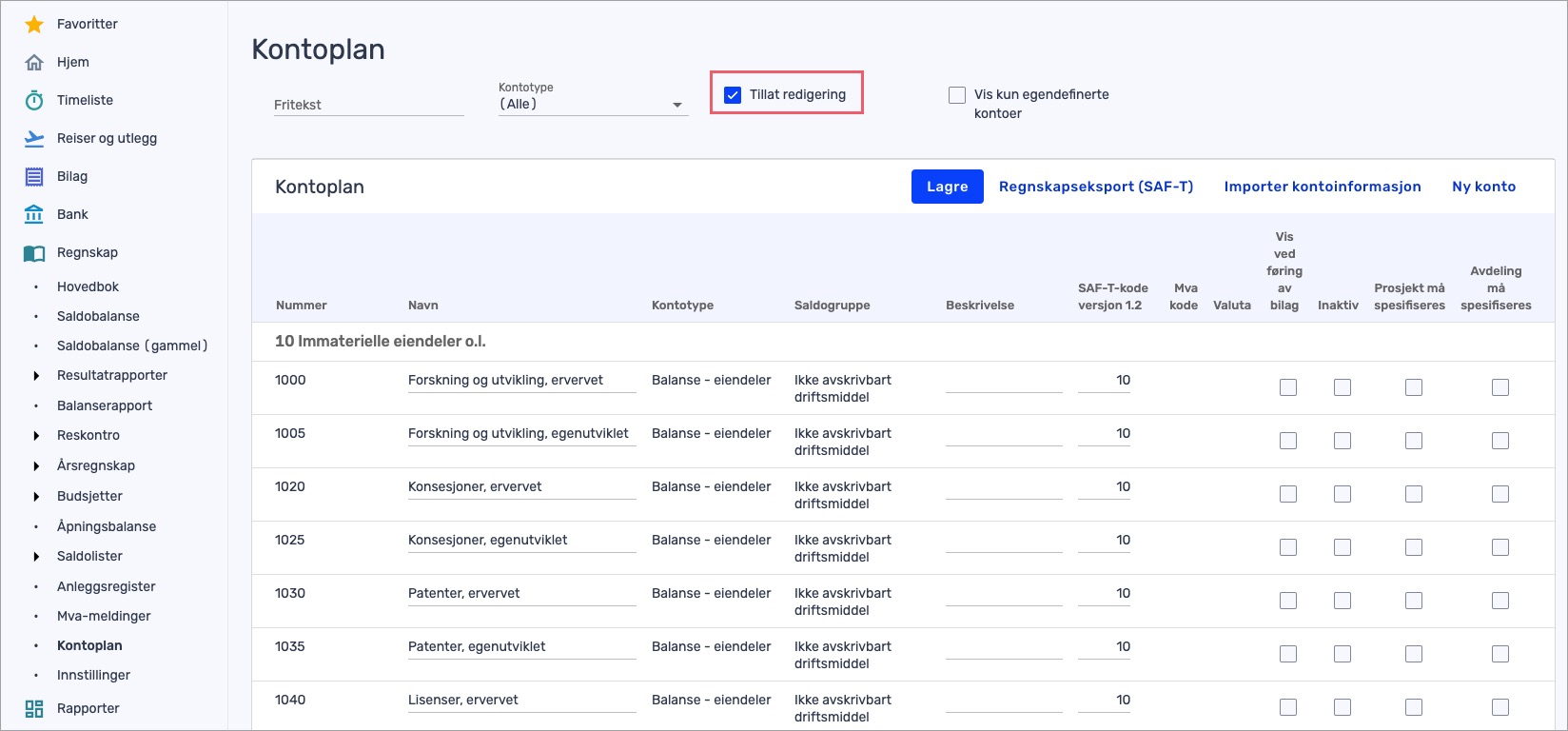The image size is (1568, 731).
Task: Open the Kontotype dropdown
Action: tap(593, 104)
